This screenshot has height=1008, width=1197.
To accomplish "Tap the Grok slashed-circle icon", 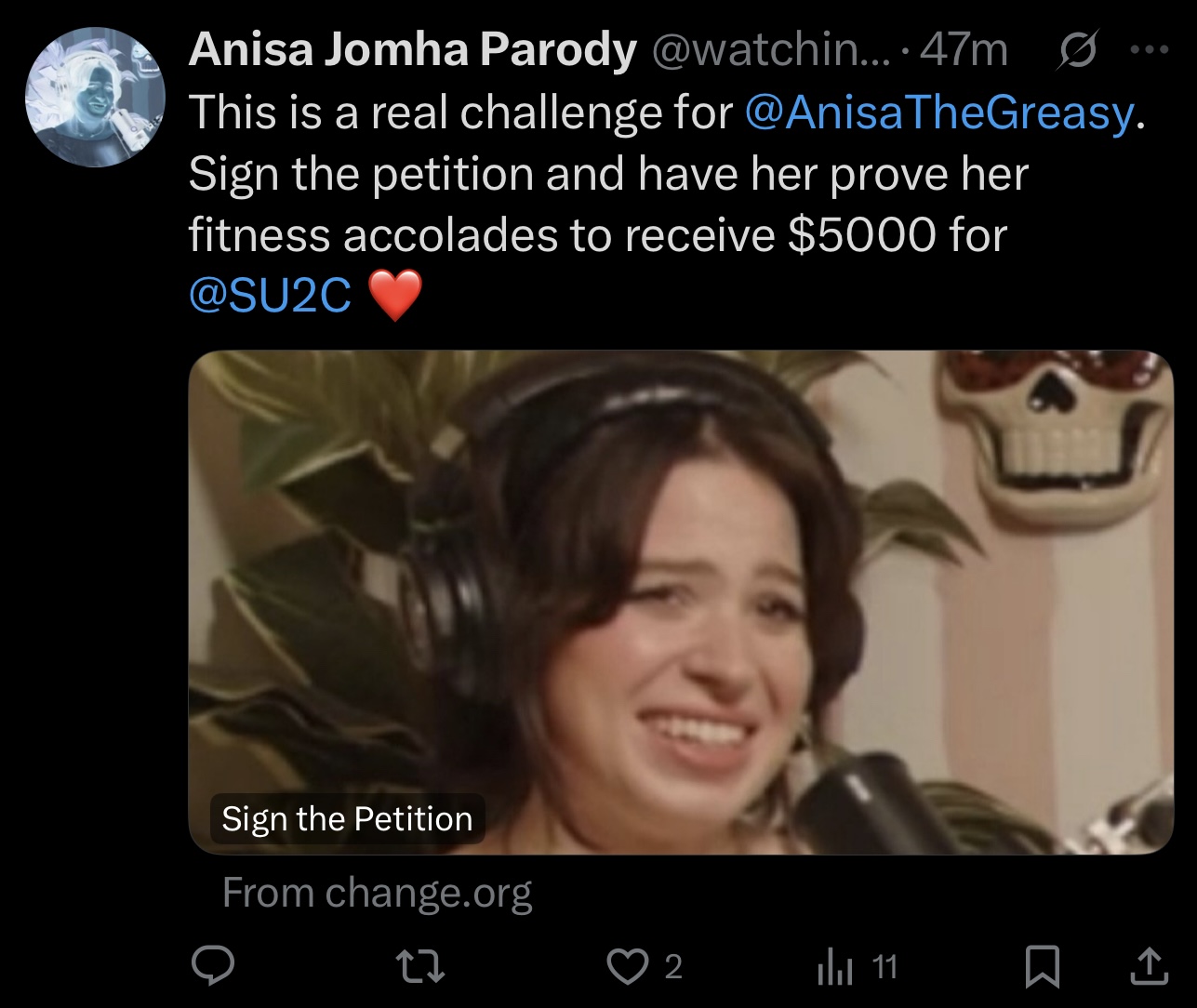I will point(1078,50).
